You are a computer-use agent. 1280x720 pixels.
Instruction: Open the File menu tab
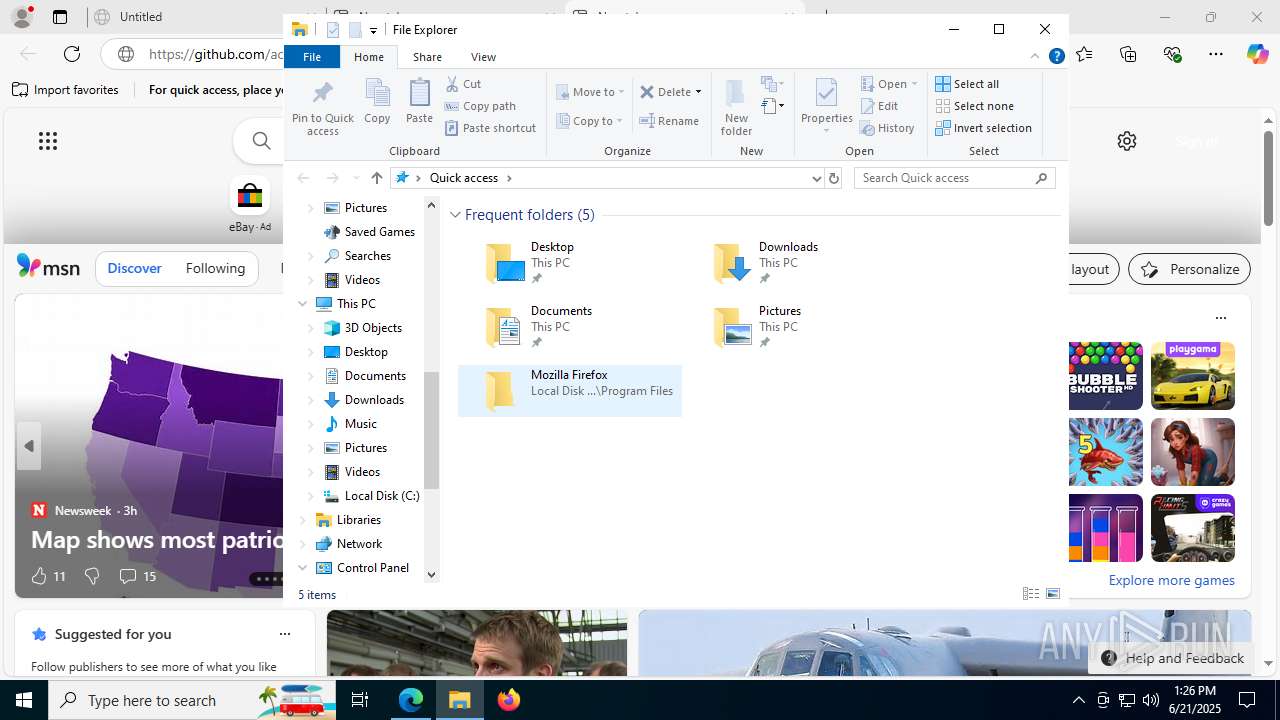pyautogui.click(x=312, y=57)
